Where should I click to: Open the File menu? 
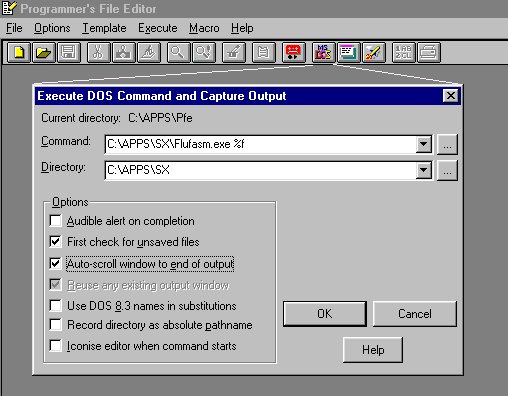[x=14, y=28]
